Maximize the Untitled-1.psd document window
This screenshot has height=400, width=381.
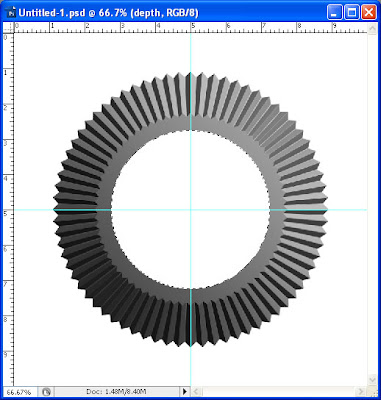[x=352, y=13]
